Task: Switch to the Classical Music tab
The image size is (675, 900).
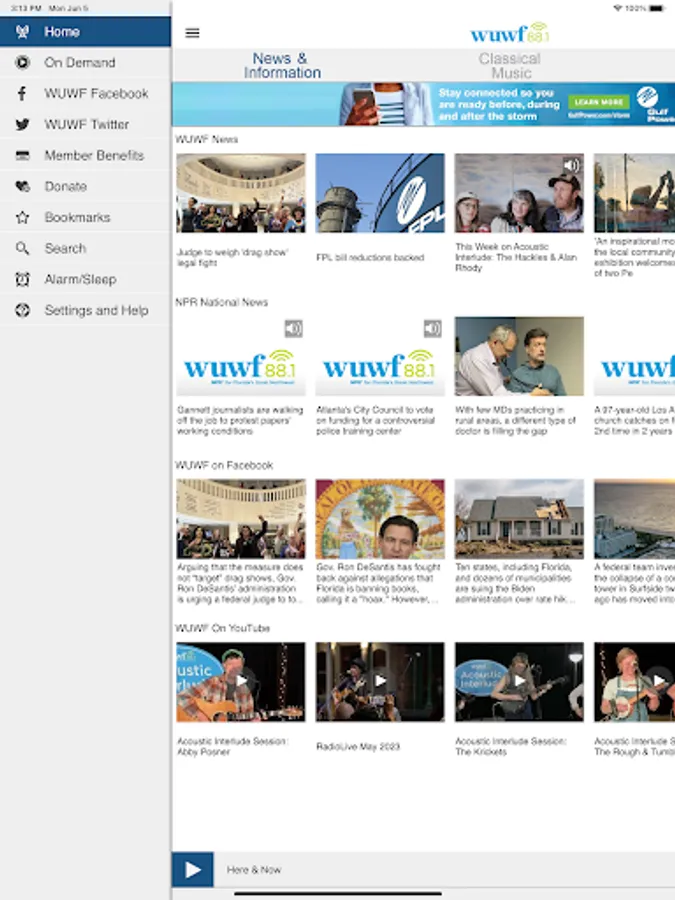Action: [x=510, y=65]
